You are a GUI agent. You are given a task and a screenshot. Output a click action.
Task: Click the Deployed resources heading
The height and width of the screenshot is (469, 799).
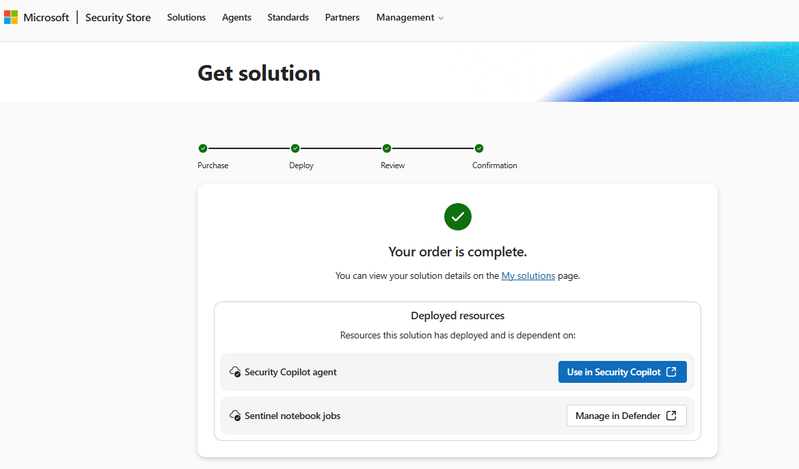(x=458, y=316)
